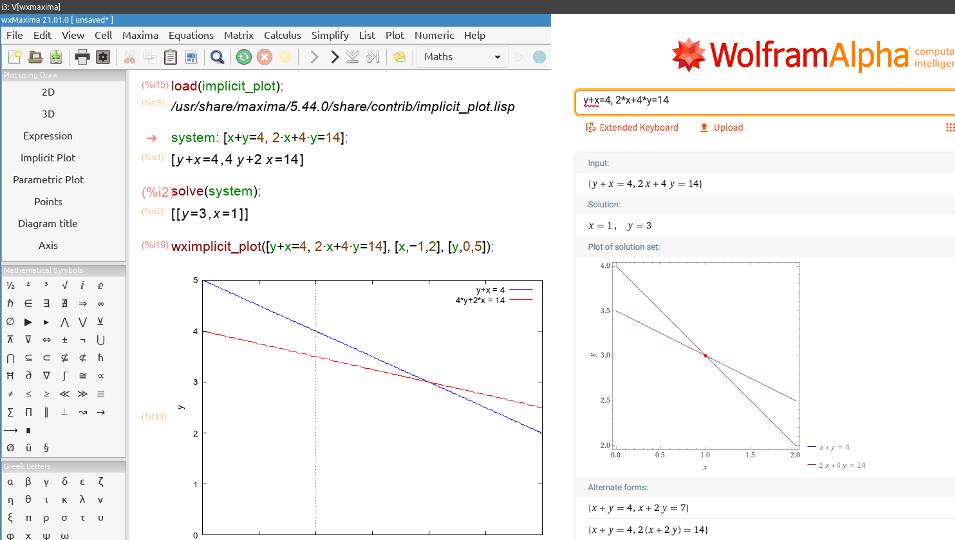
Task: Click the Evaluate to cursor icon
Action: coord(373,57)
